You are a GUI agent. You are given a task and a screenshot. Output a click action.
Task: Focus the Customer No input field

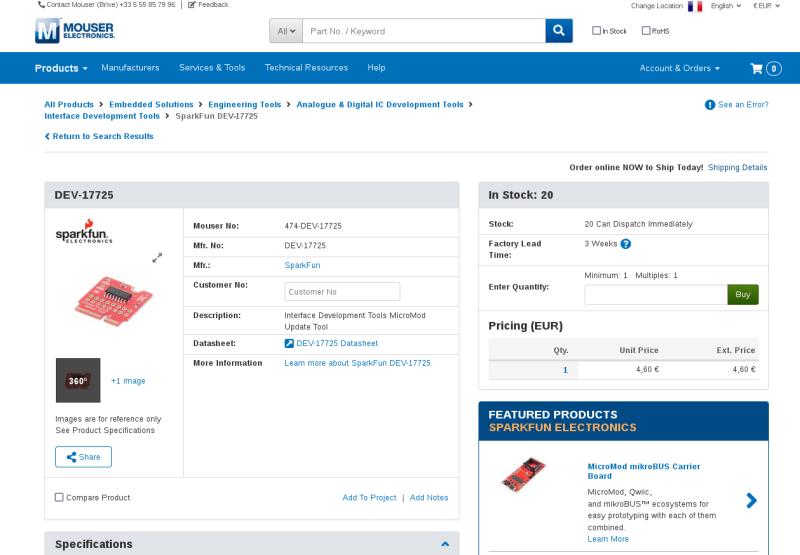pyautogui.click(x=342, y=292)
